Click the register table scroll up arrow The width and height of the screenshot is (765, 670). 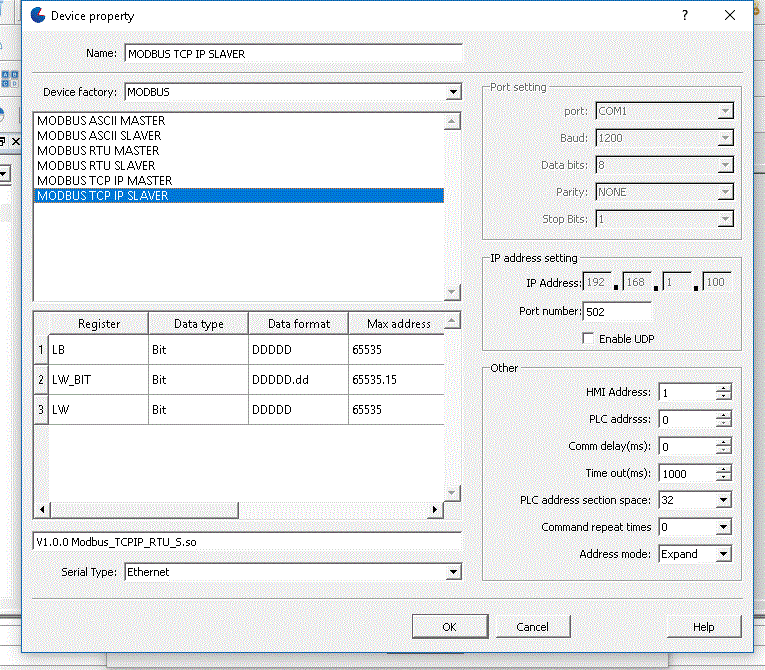[x=452, y=321]
